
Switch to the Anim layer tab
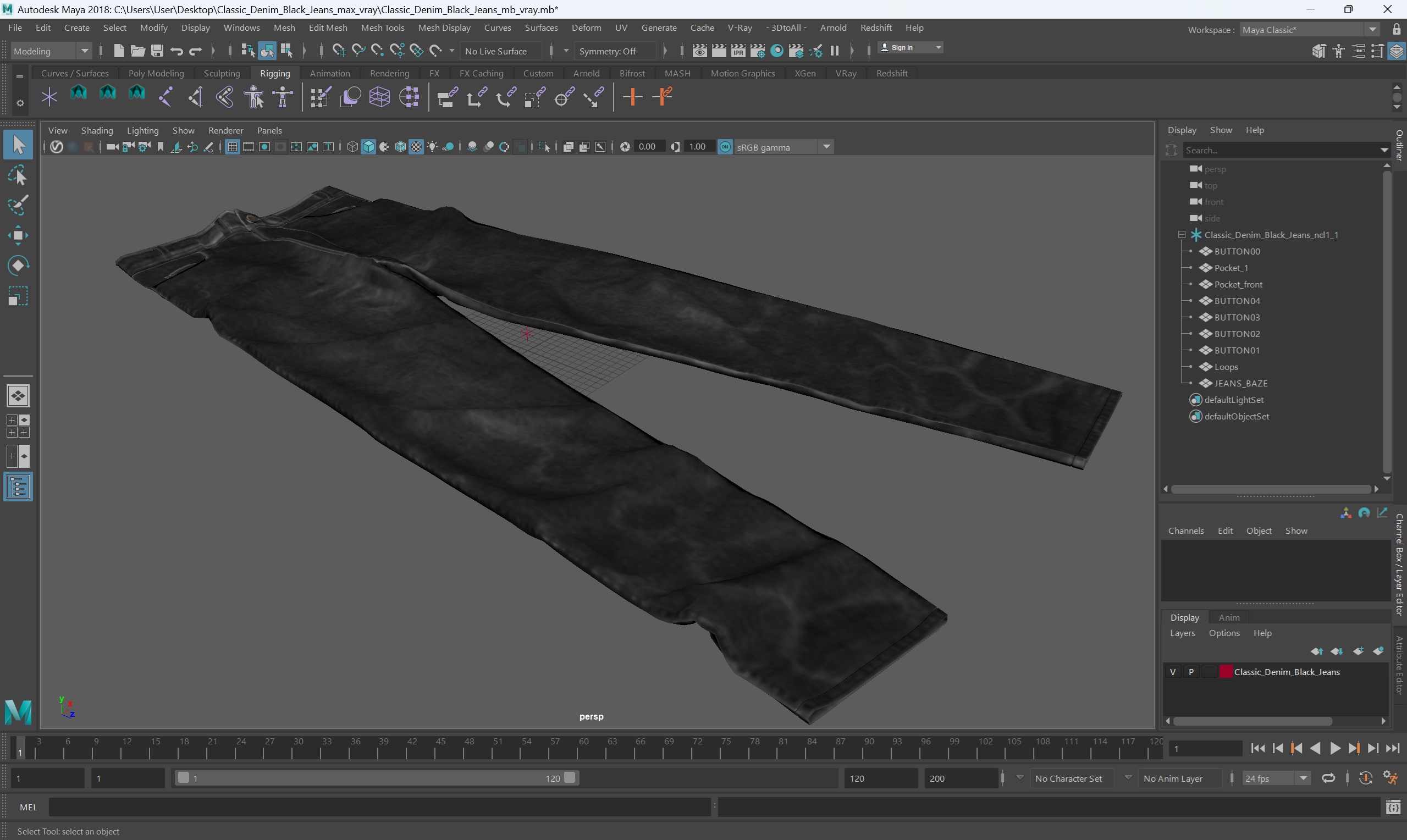[1229, 617]
